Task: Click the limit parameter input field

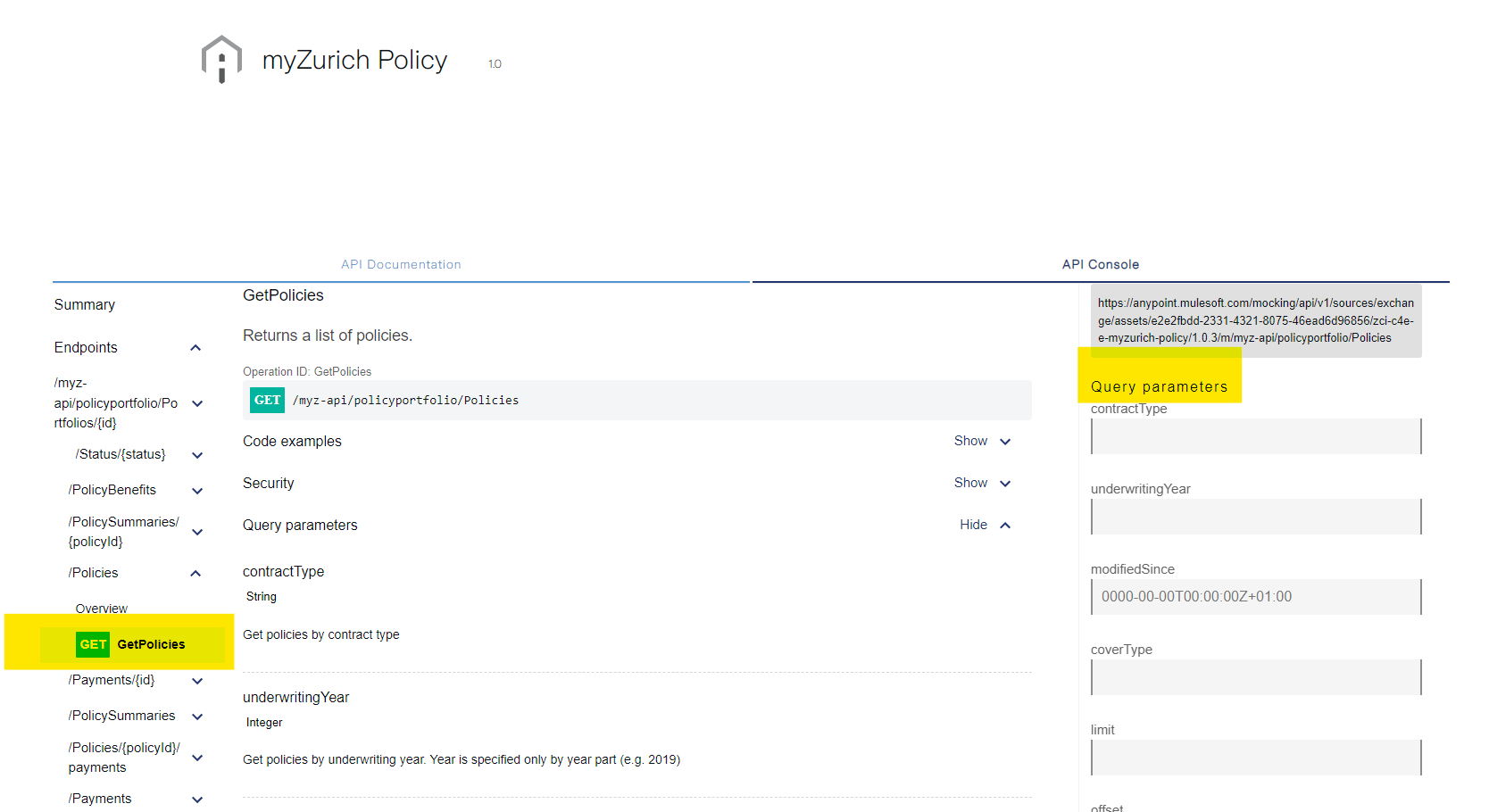Action: (1254, 757)
